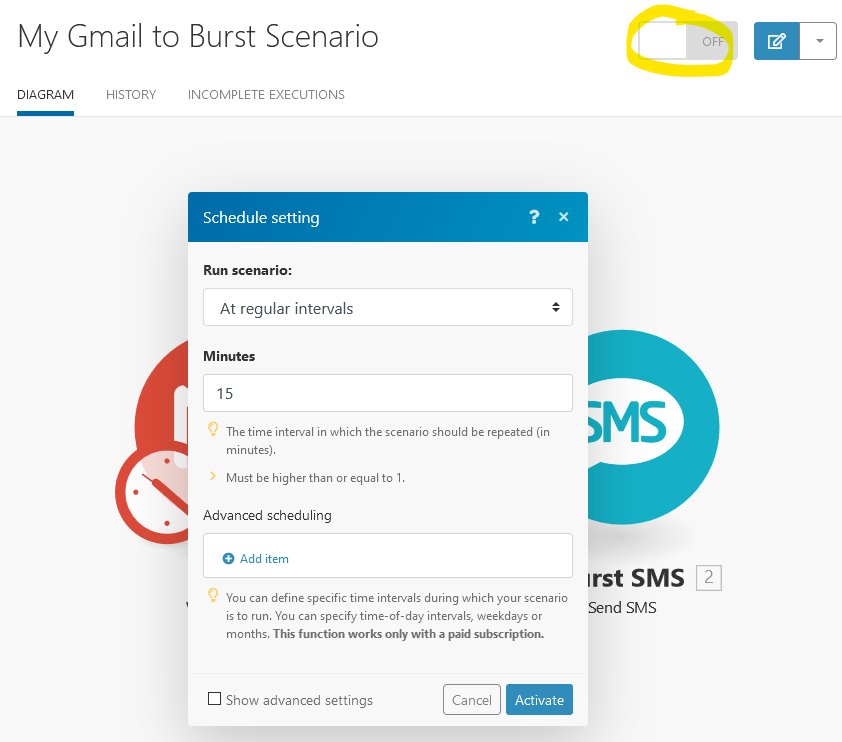The image size is (842, 742).
Task: Click into the Minutes input field
Action: click(x=388, y=393)
